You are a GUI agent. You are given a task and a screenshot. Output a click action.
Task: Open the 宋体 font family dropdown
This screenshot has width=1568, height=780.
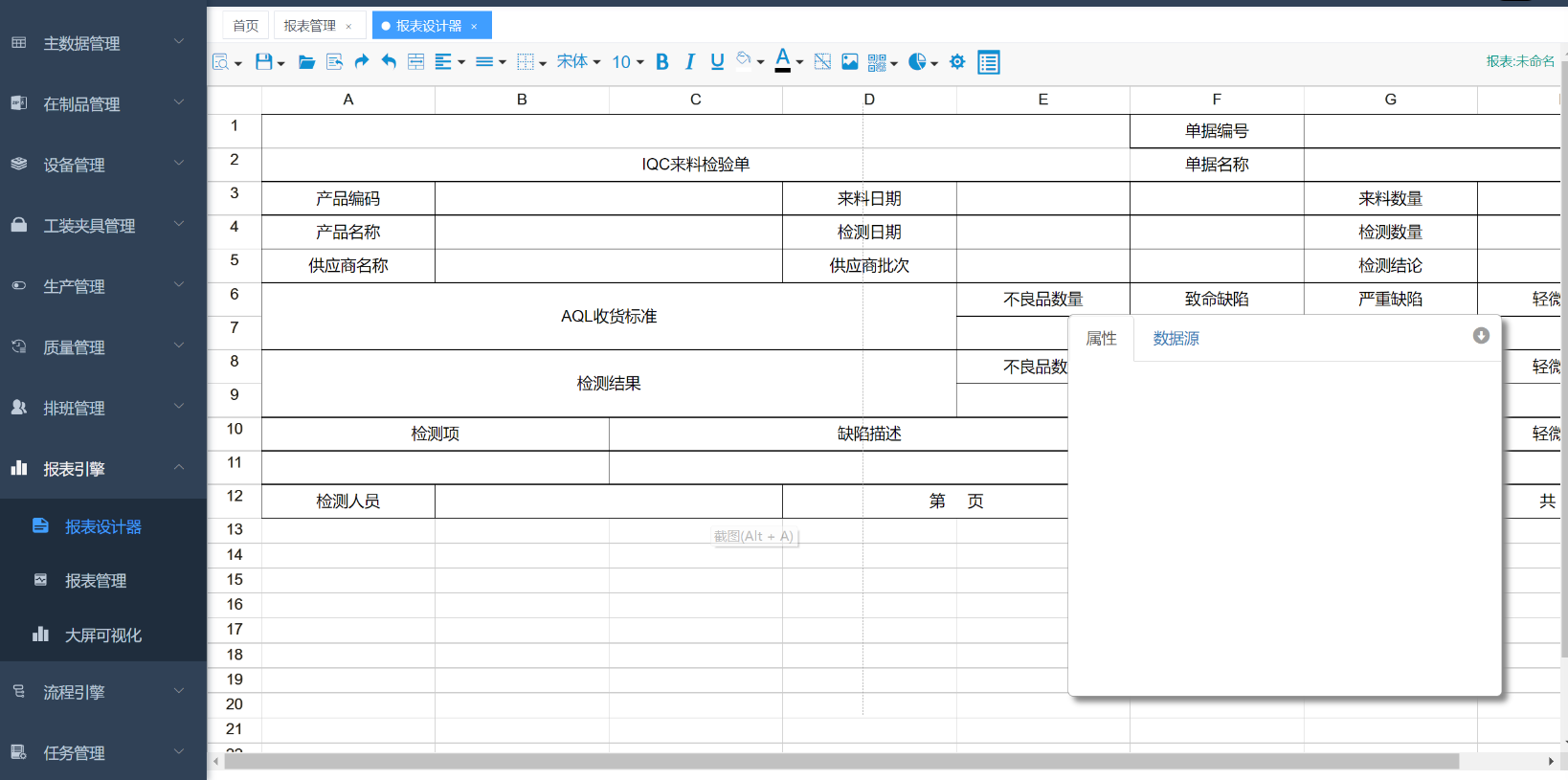point(578,62)
